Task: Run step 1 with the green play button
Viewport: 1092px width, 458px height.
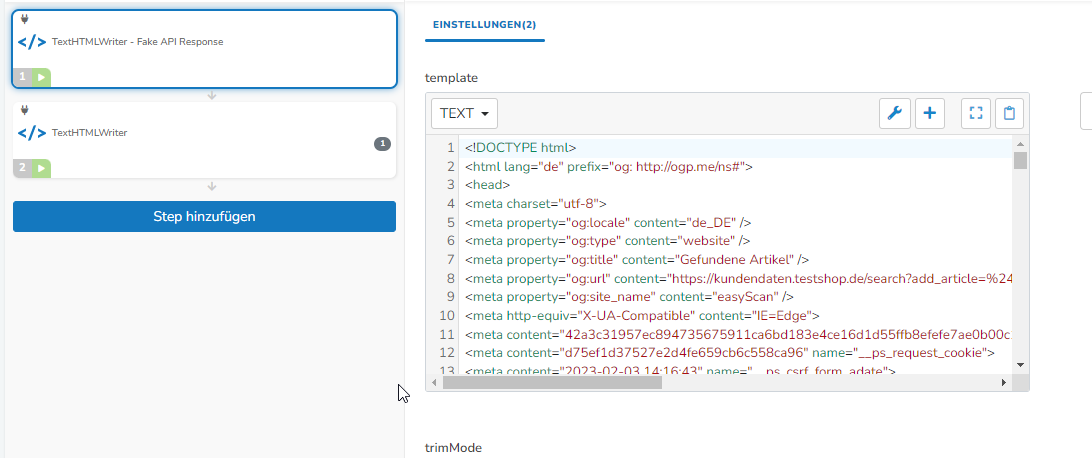Action: pos(41,77)
